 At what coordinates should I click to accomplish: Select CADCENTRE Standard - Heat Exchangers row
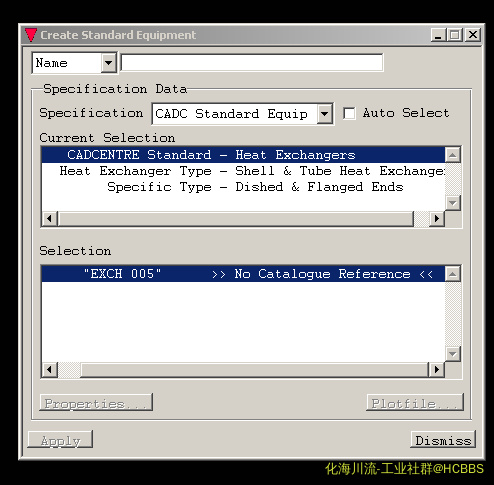point(243,155)
